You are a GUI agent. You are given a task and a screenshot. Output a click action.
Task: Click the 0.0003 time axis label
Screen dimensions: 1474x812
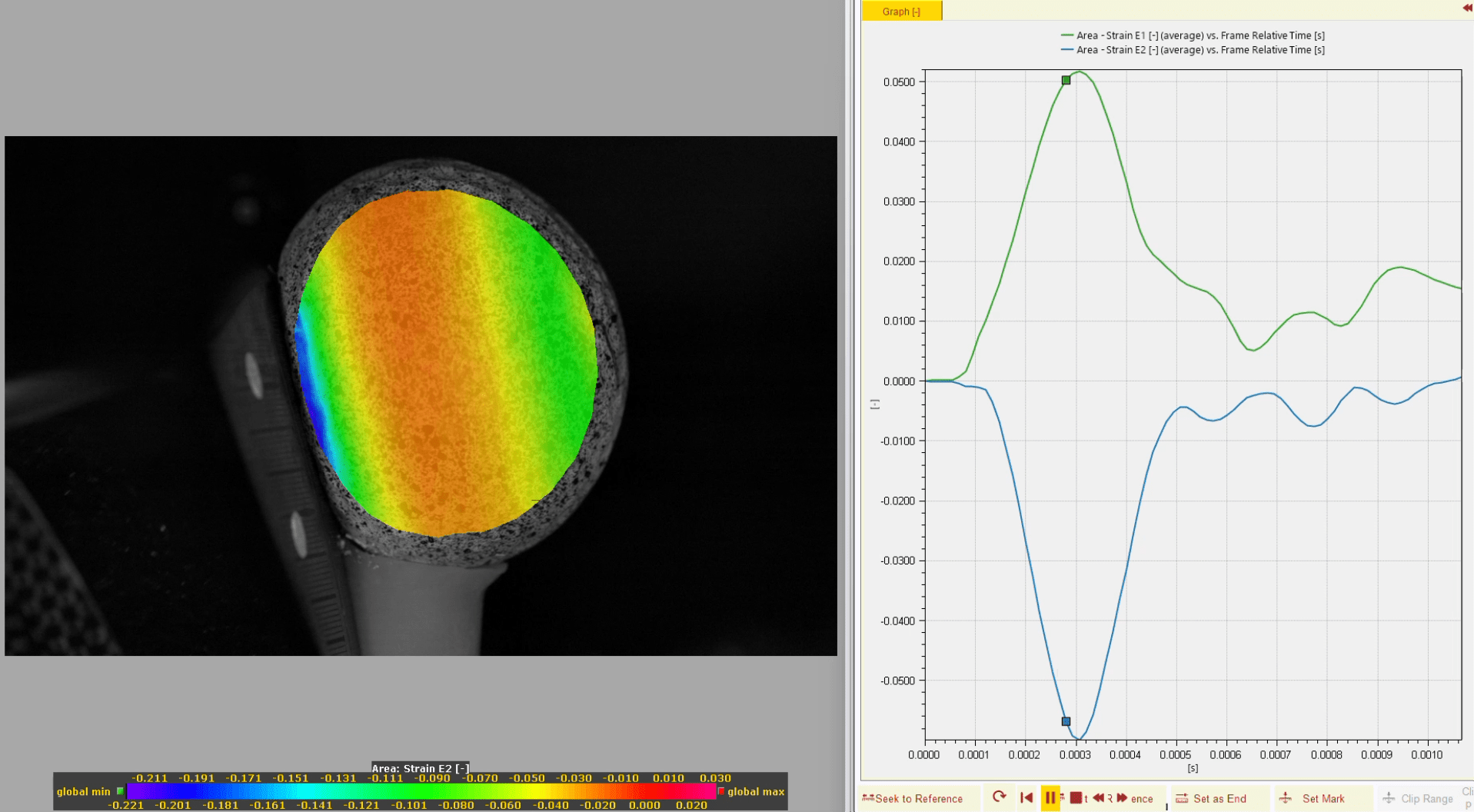1075,755
